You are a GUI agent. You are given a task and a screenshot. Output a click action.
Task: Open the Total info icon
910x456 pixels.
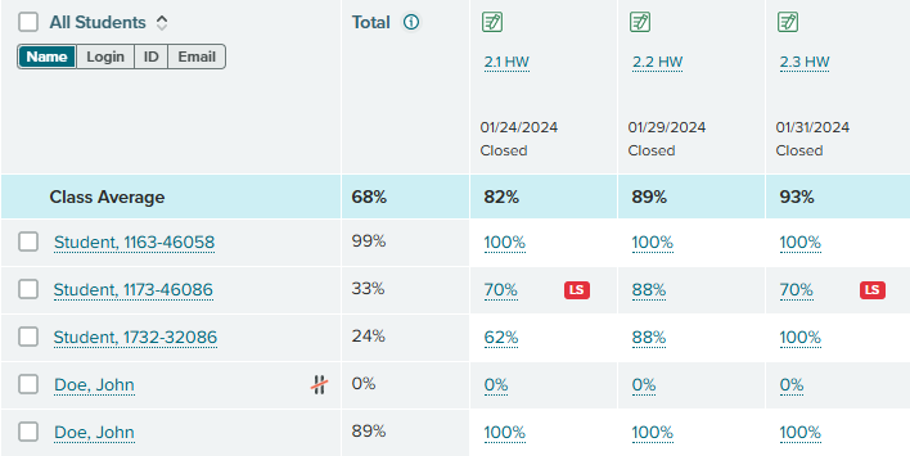(411, 23)
